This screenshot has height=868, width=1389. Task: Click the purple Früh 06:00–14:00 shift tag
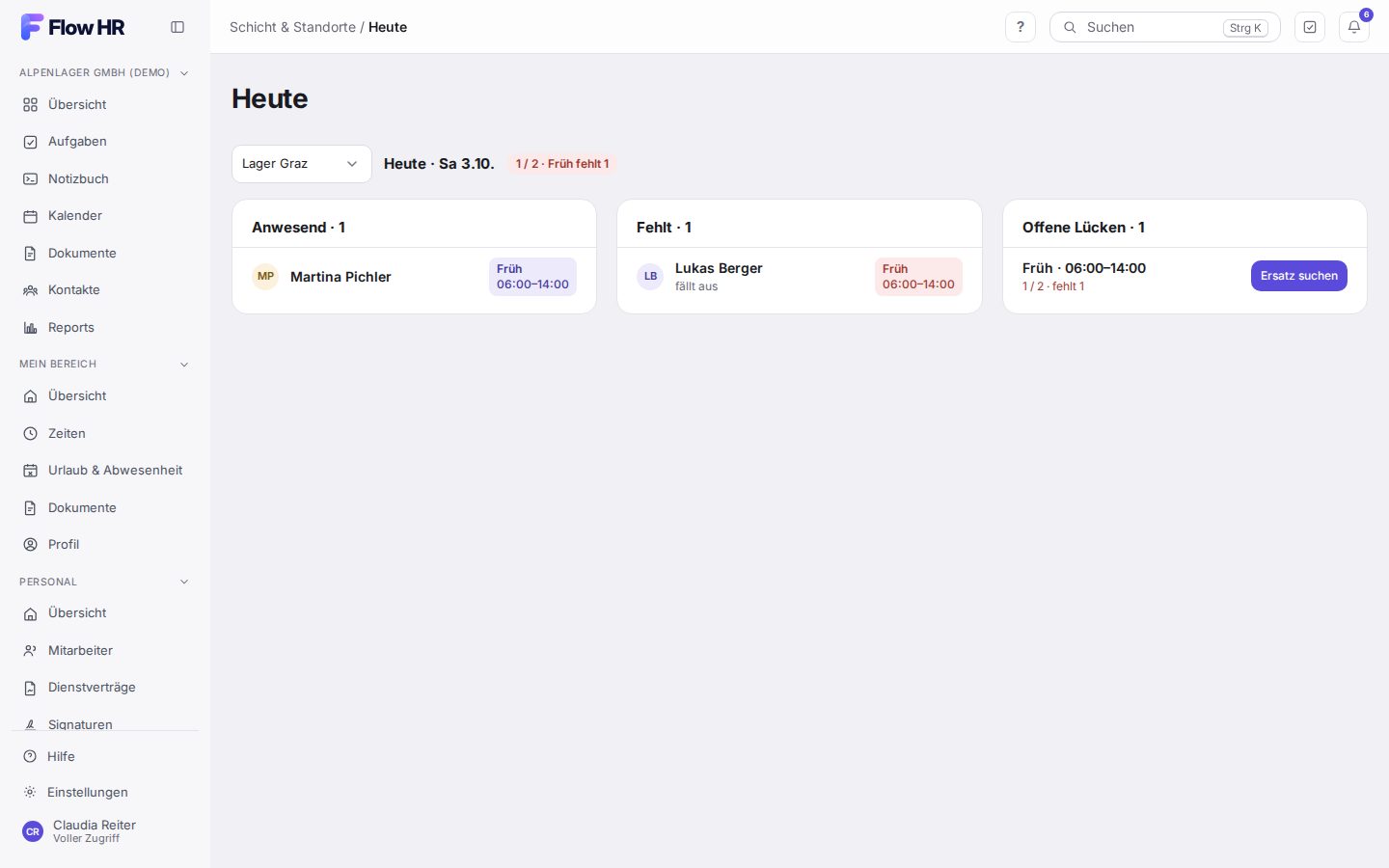point(532,277)
